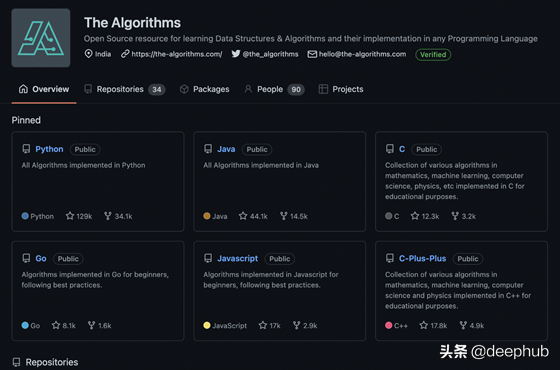The image size is (560, 370).
Task: Switch to the Repositories tab
Action: tap(124, 89)
